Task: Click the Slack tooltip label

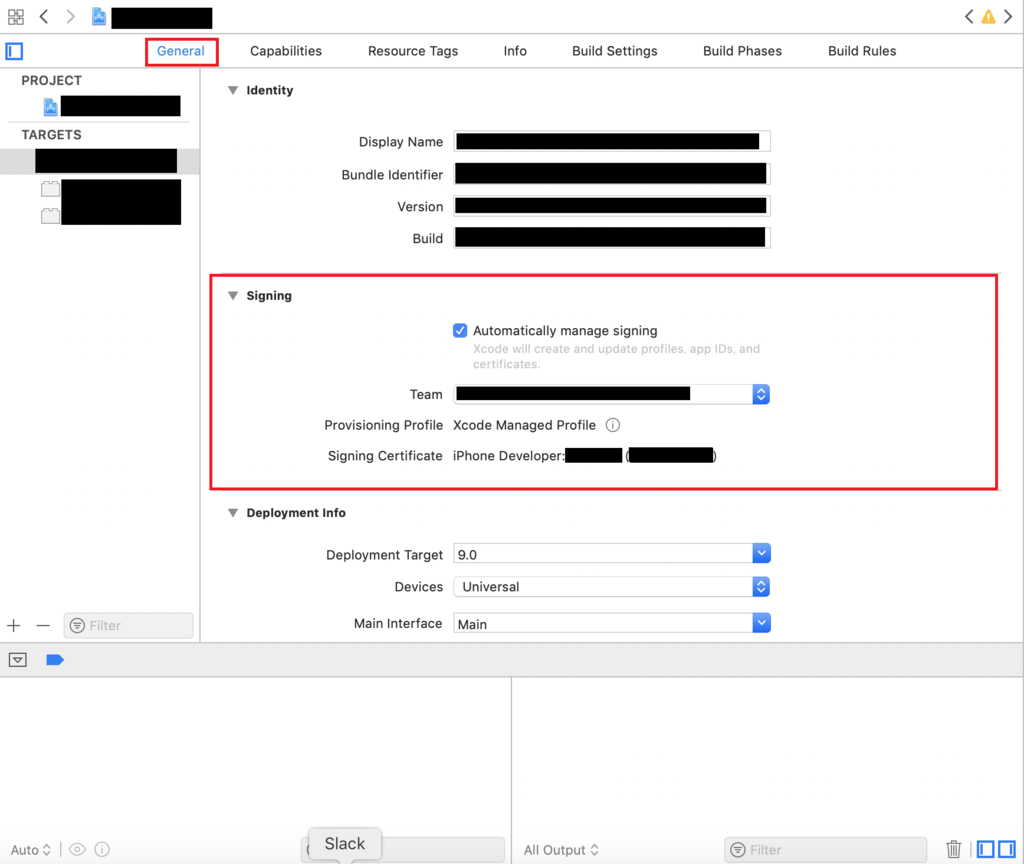Action: point(345,844)
